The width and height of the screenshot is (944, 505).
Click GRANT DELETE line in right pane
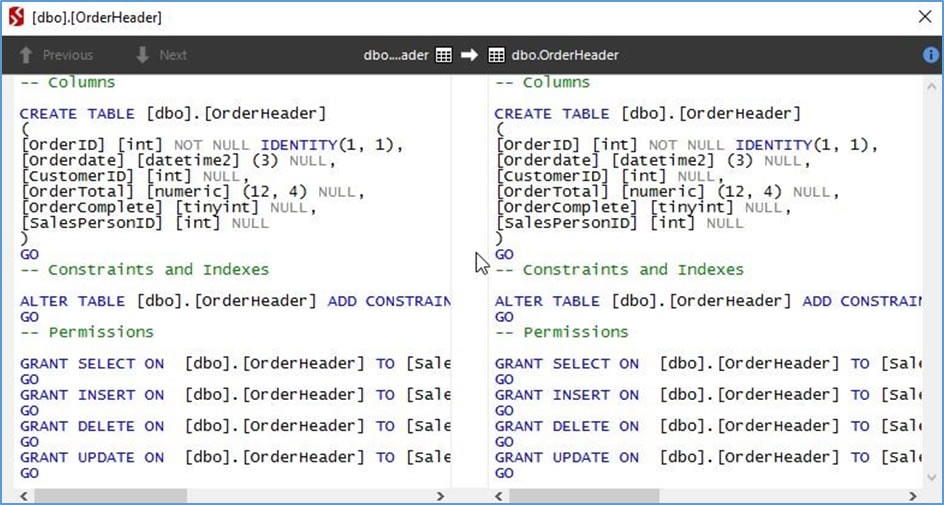click(x=708, y=426)
